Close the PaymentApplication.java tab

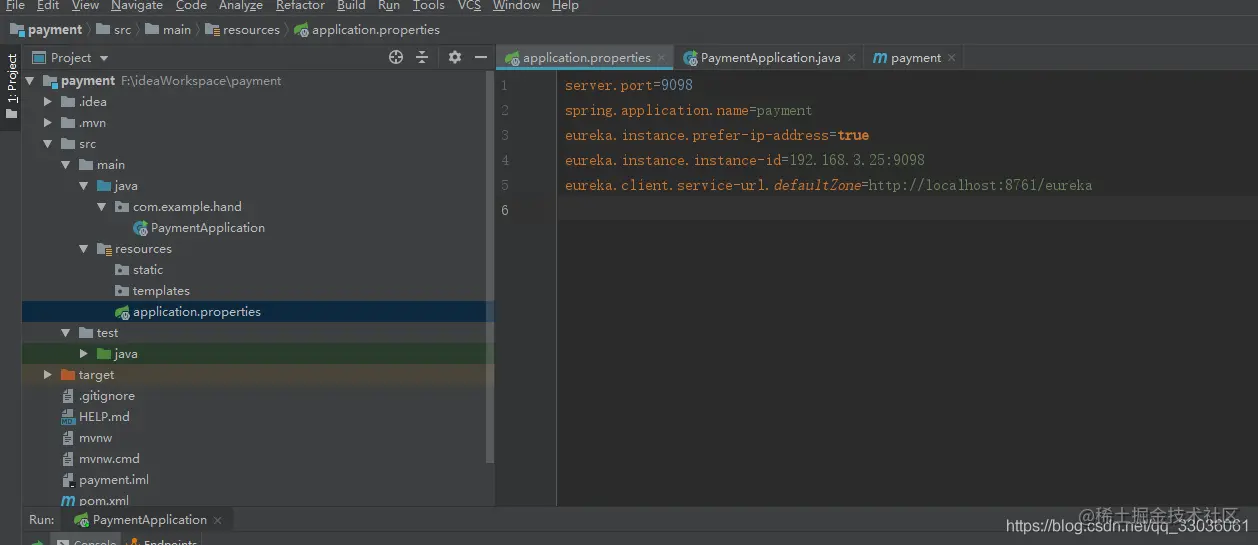[852, 58]
